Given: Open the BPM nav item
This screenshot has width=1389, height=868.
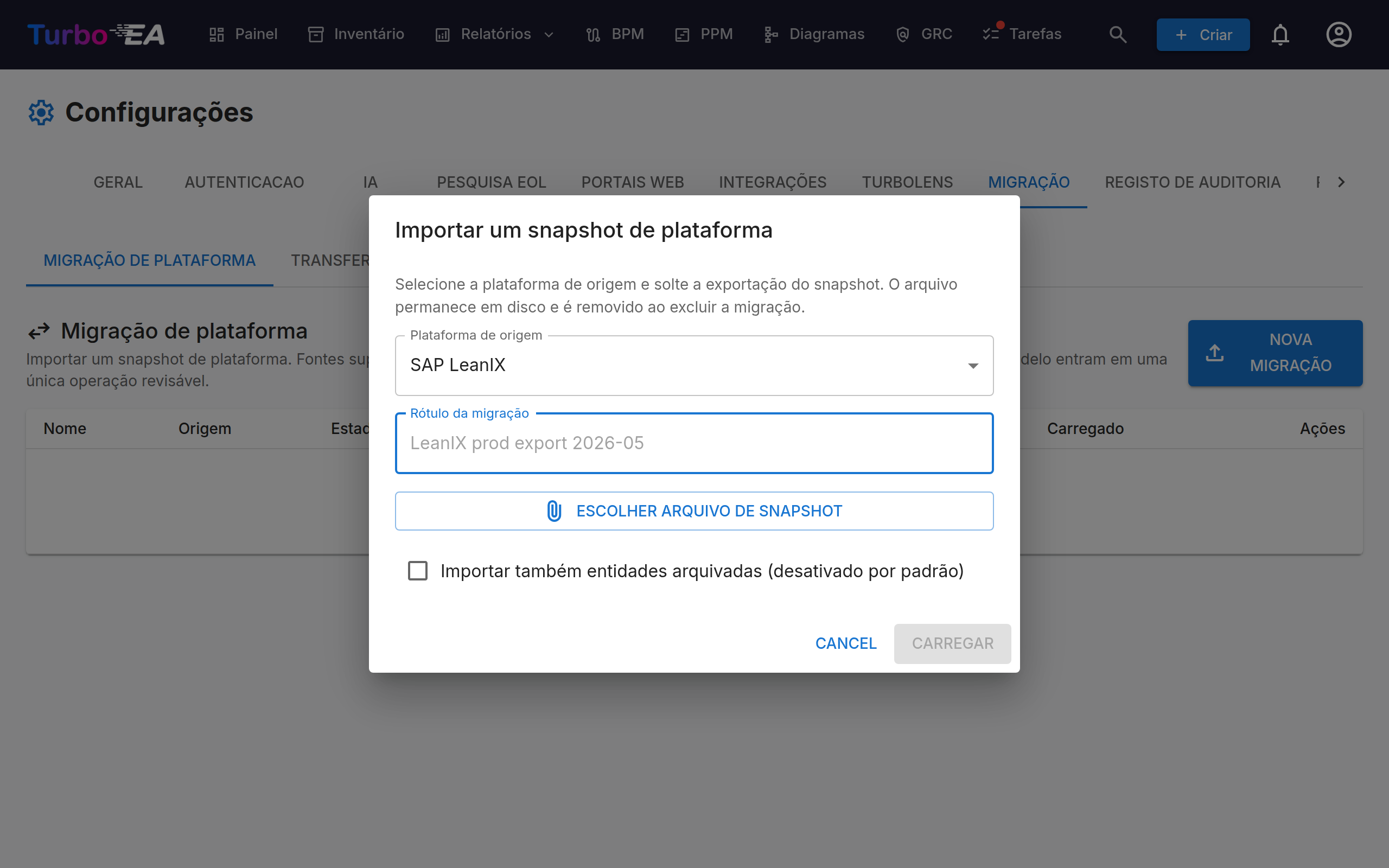Looking at the screenshot, I should (615, 34).
